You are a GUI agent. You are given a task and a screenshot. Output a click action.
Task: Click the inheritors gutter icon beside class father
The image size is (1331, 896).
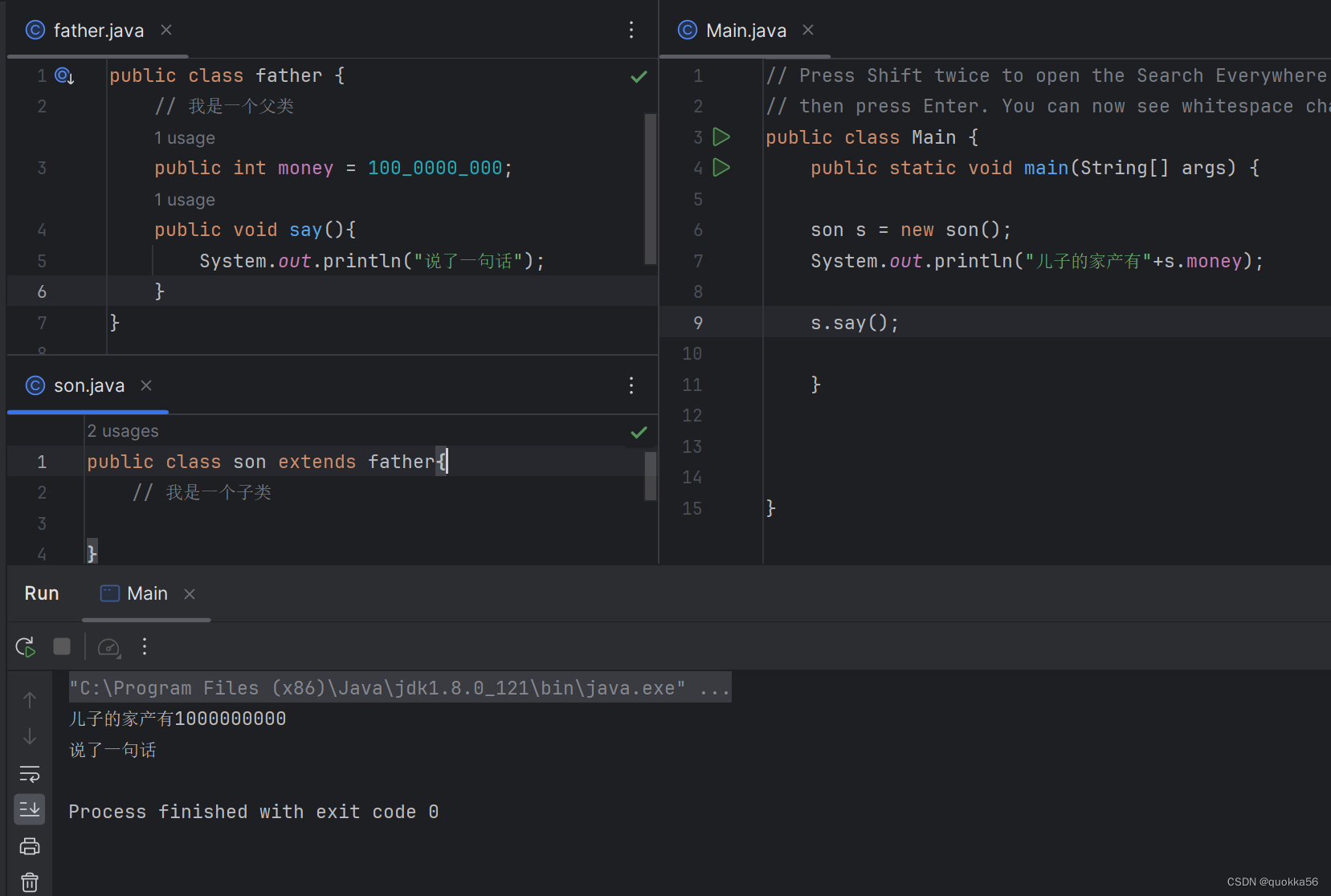point(64,76)
